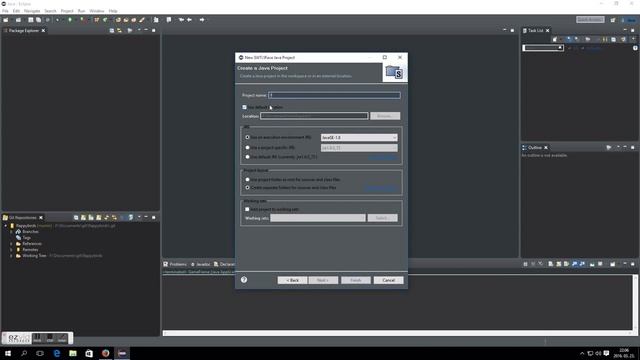Viewport: 640px width, 360px height.
Task: Expand the Branches node in Git Repositories
Action: tap(11, 231)
